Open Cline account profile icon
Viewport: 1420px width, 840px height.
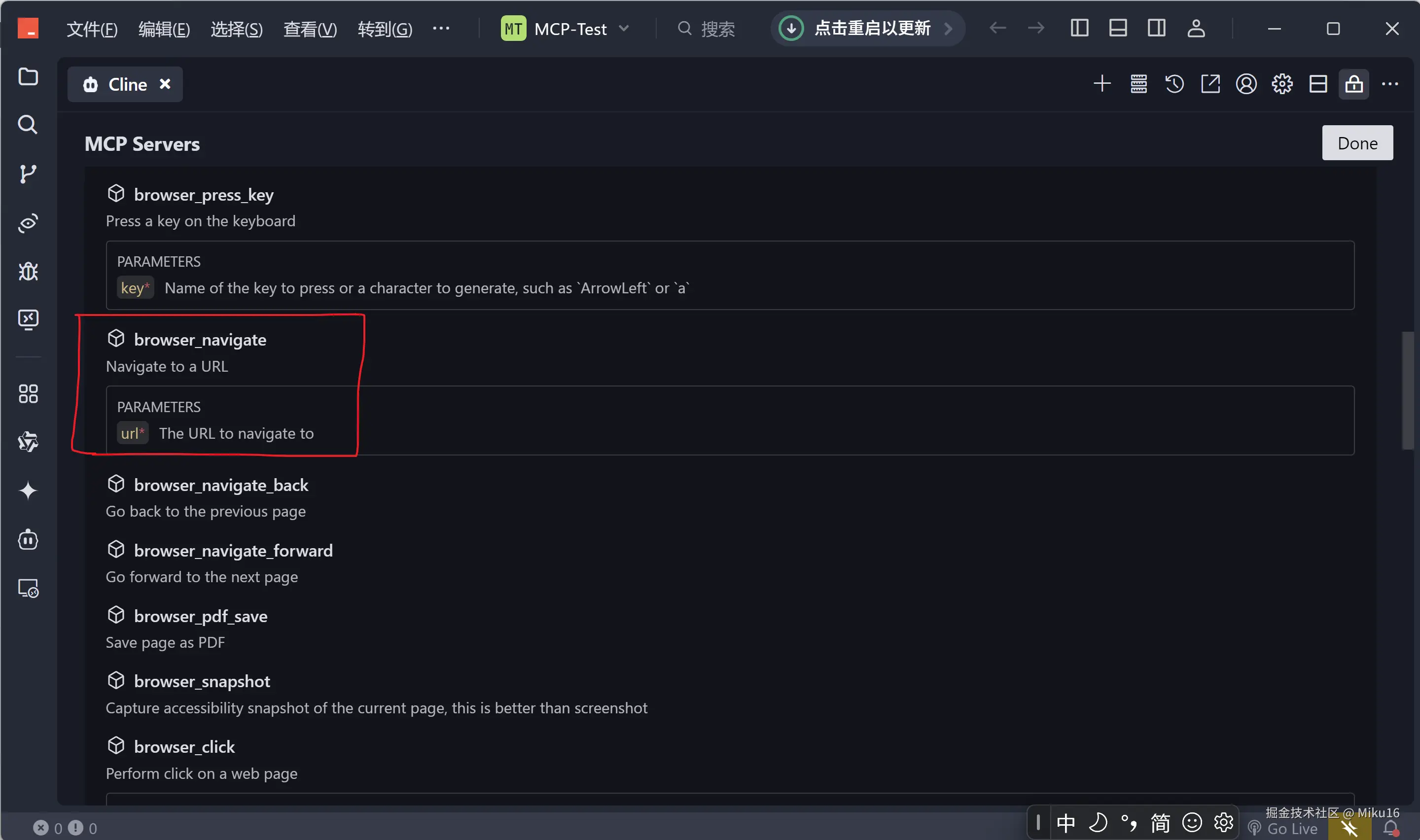click(x=1245, y=84)
